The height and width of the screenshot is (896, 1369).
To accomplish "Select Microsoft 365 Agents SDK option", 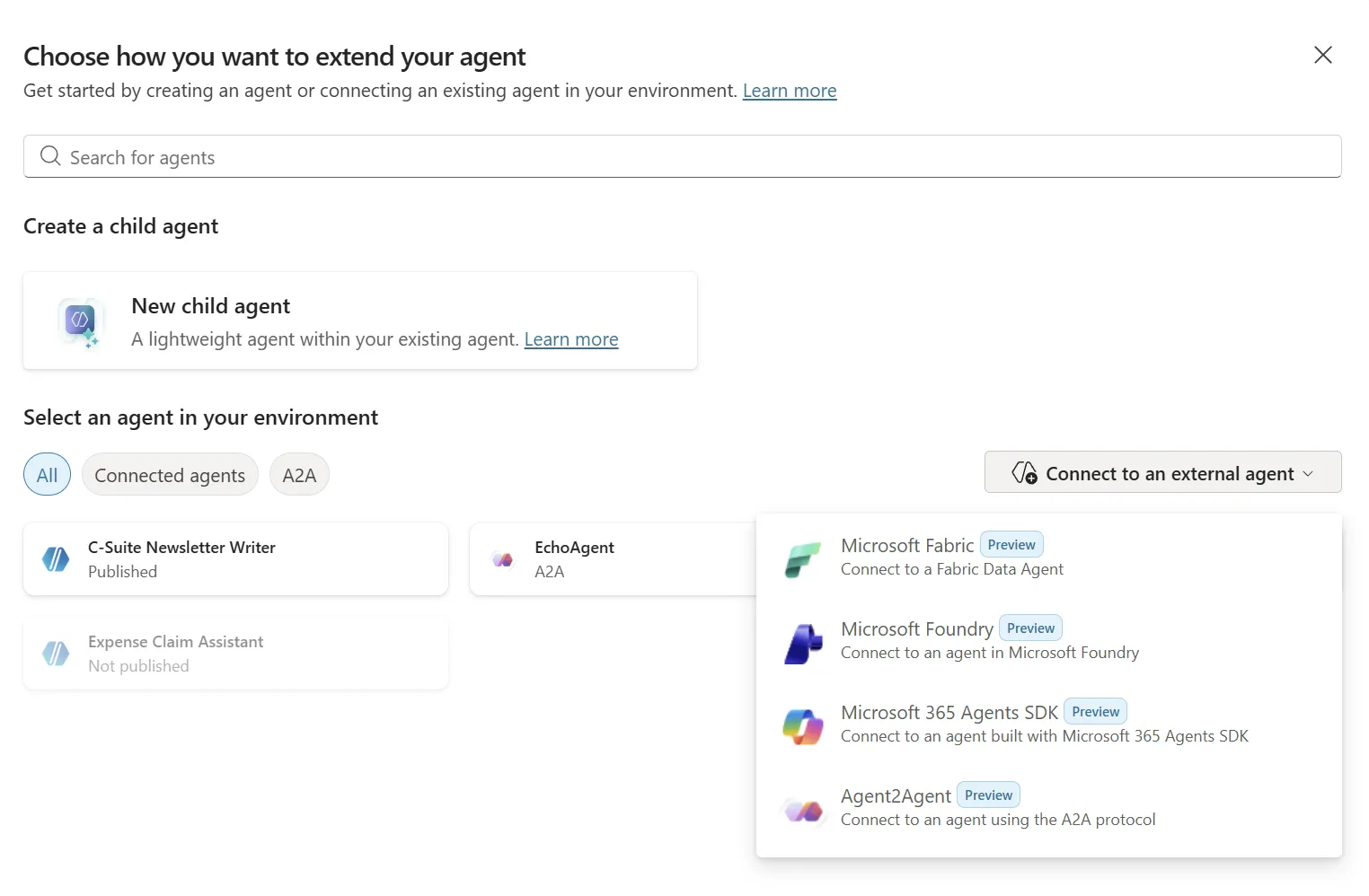I will (1048, 724).
